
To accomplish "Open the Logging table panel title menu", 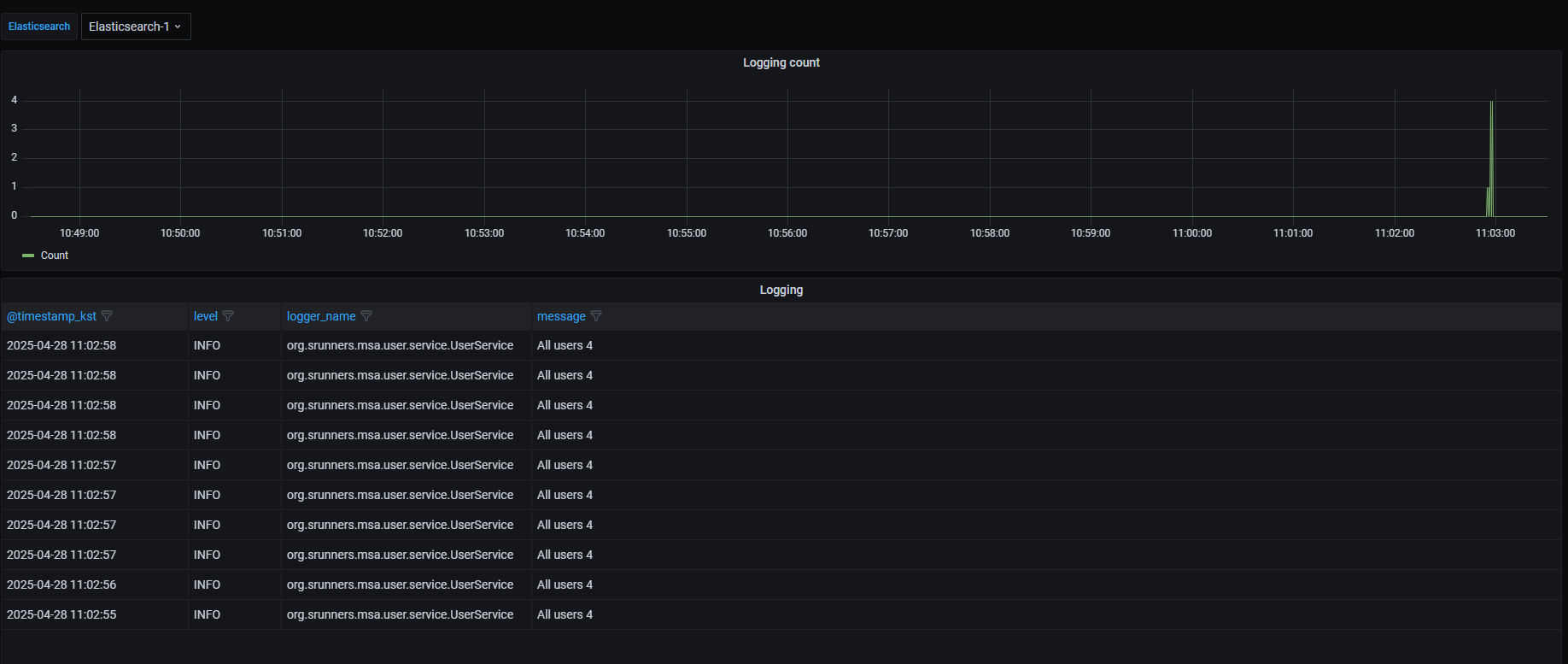I will click(x=781, y=290).
